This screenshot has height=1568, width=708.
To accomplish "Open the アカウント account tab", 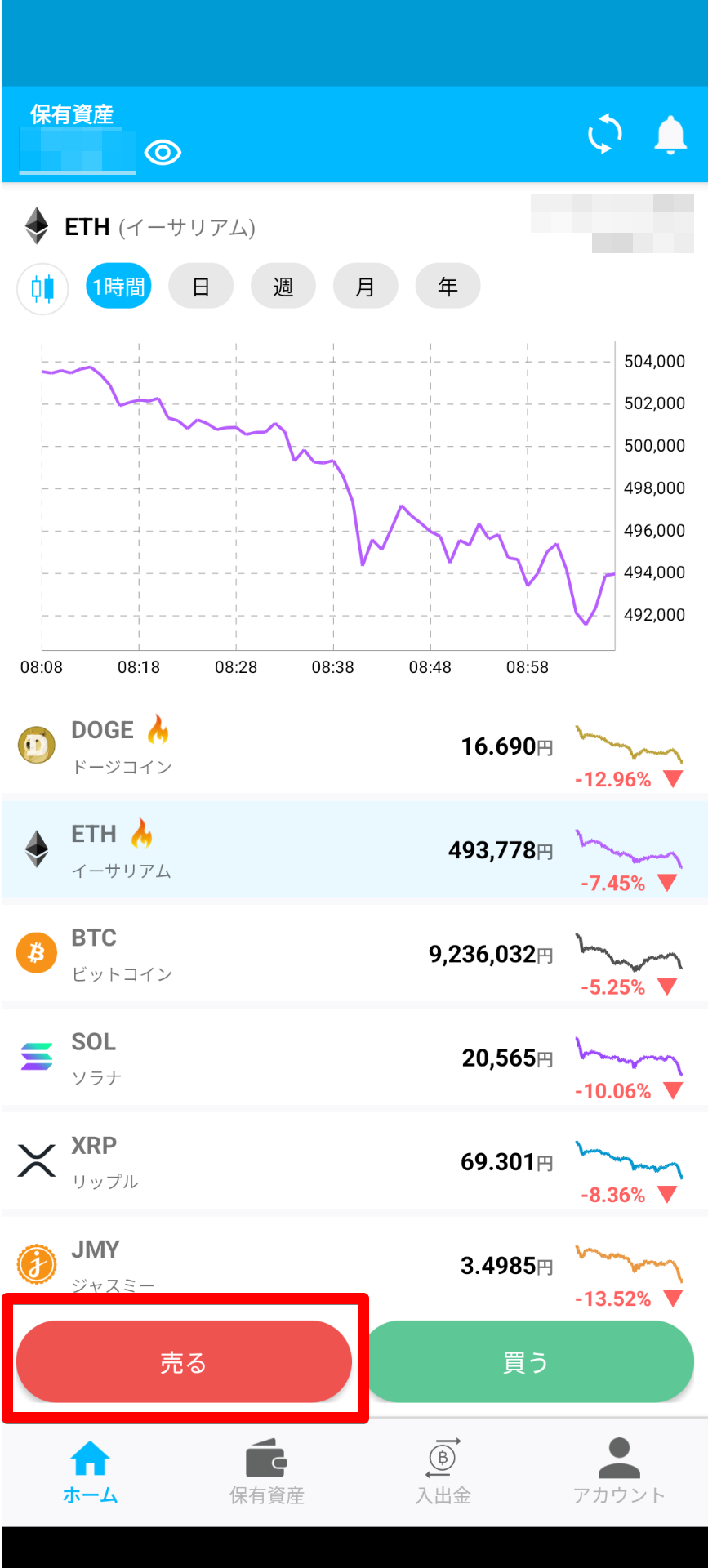I will tap(619, 1472).
